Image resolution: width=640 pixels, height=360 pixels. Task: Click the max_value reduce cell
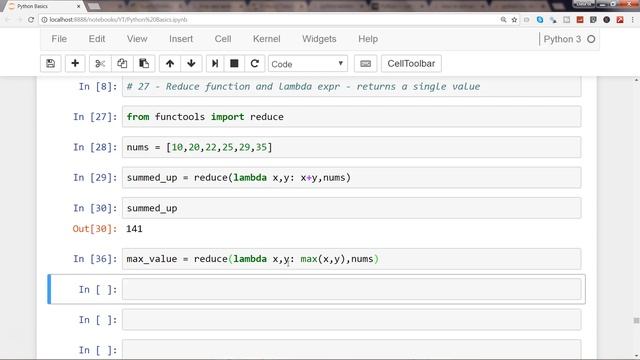(x=351, y=259)
